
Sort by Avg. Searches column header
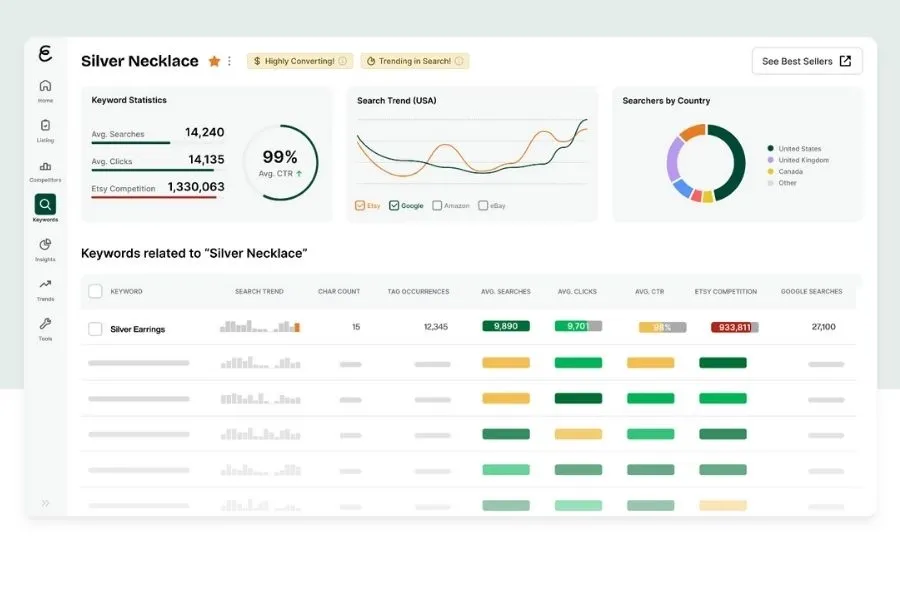(x=506, y=292)
